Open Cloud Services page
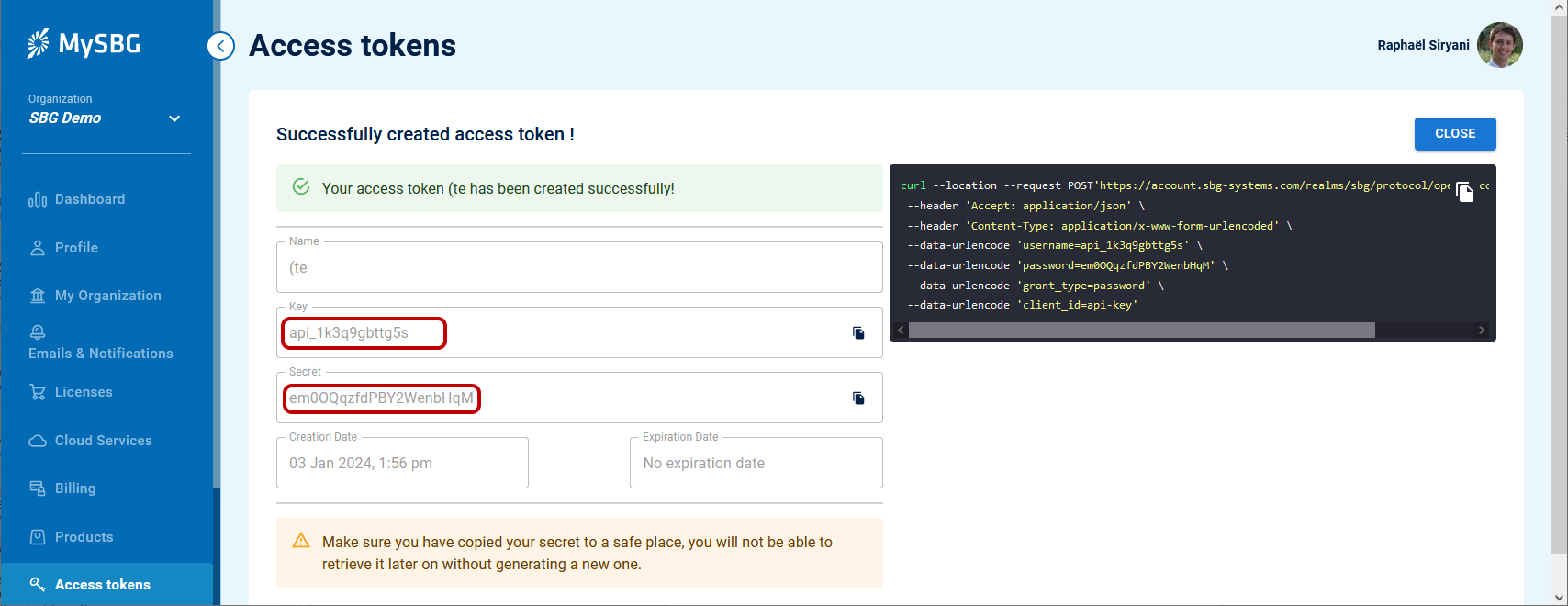Screen dimensions: 1568x606 tap(103, 441)
